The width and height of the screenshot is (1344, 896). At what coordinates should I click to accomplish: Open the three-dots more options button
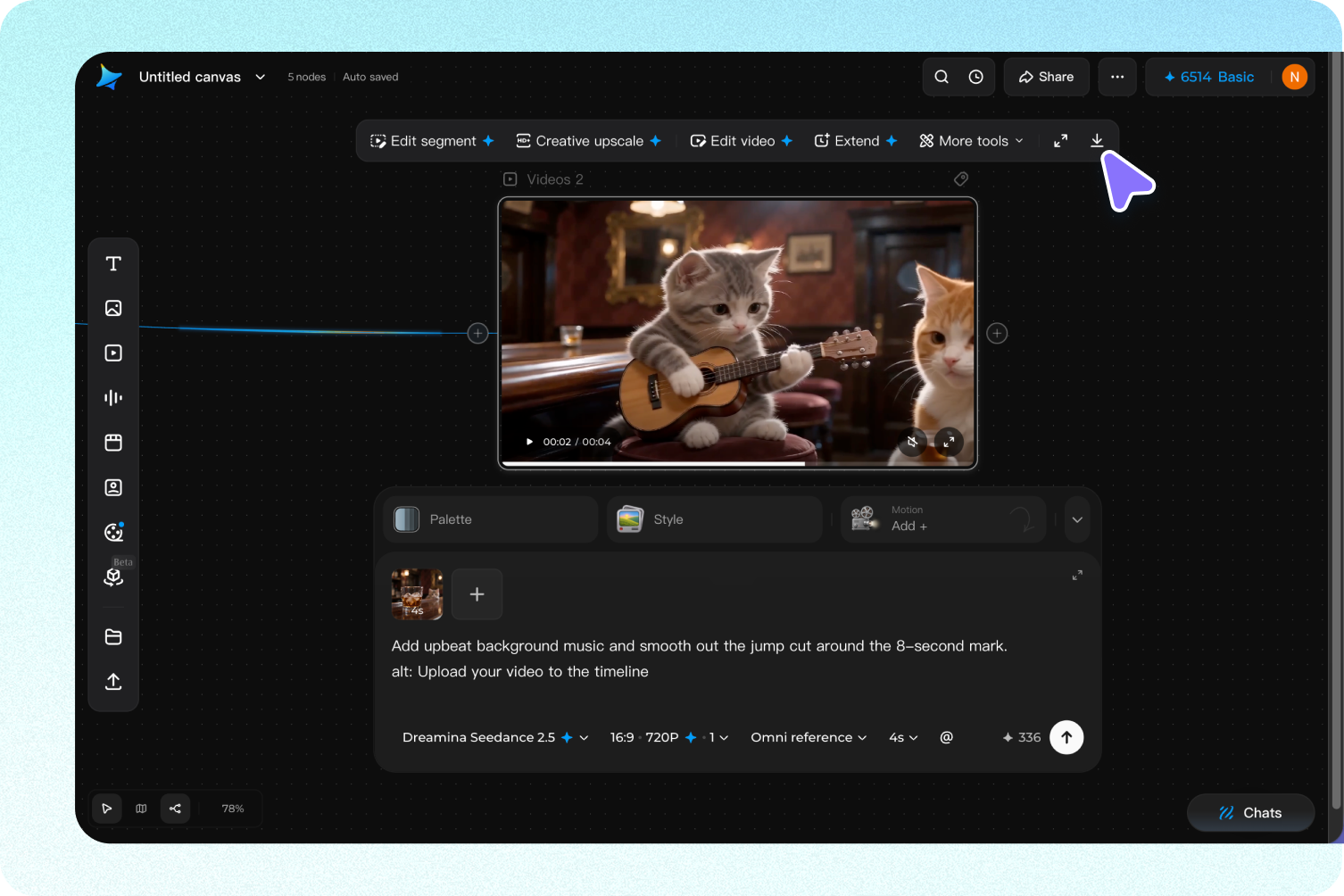[1117, 77]
